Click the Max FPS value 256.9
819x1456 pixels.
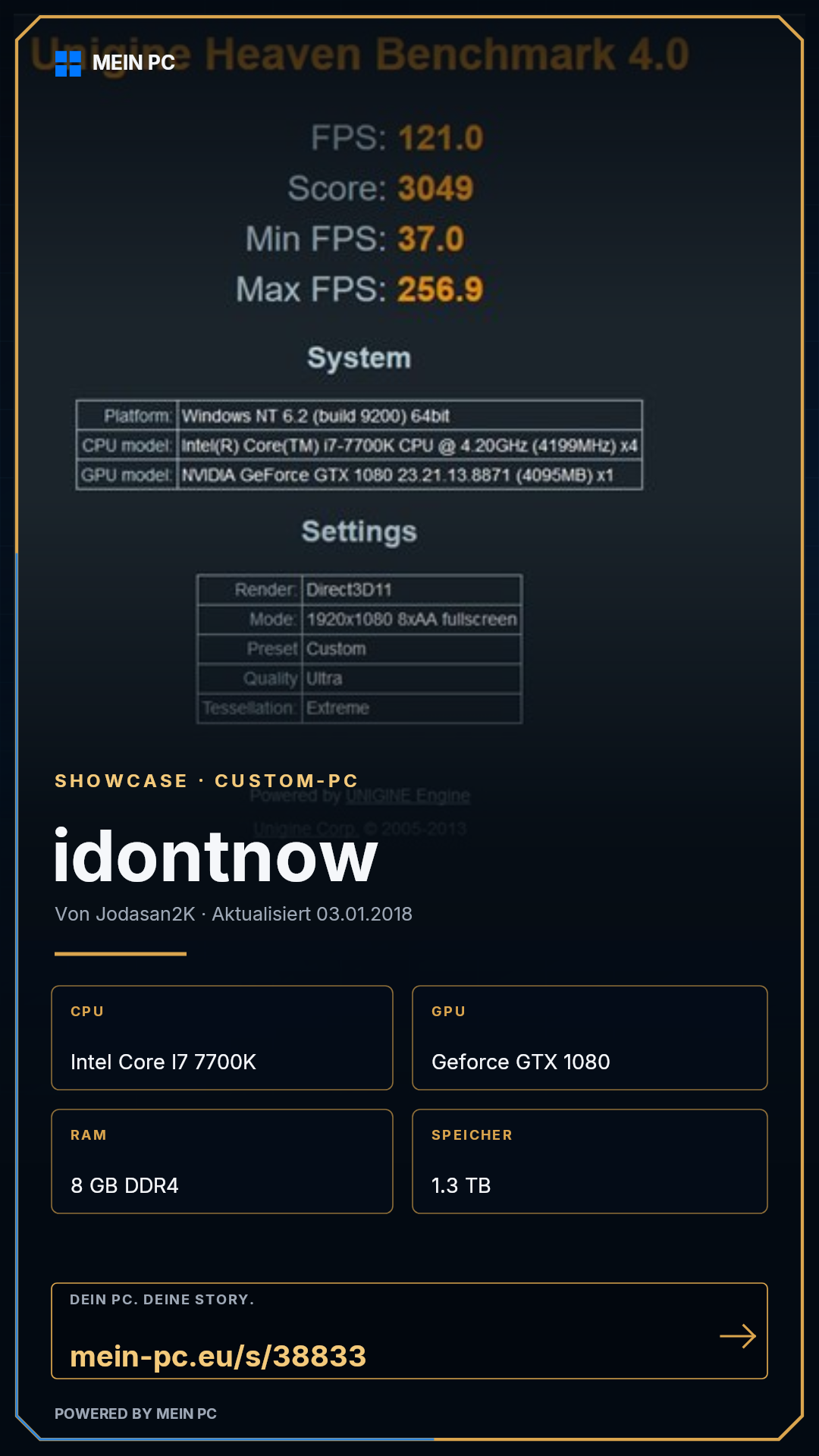click(441, 290)
